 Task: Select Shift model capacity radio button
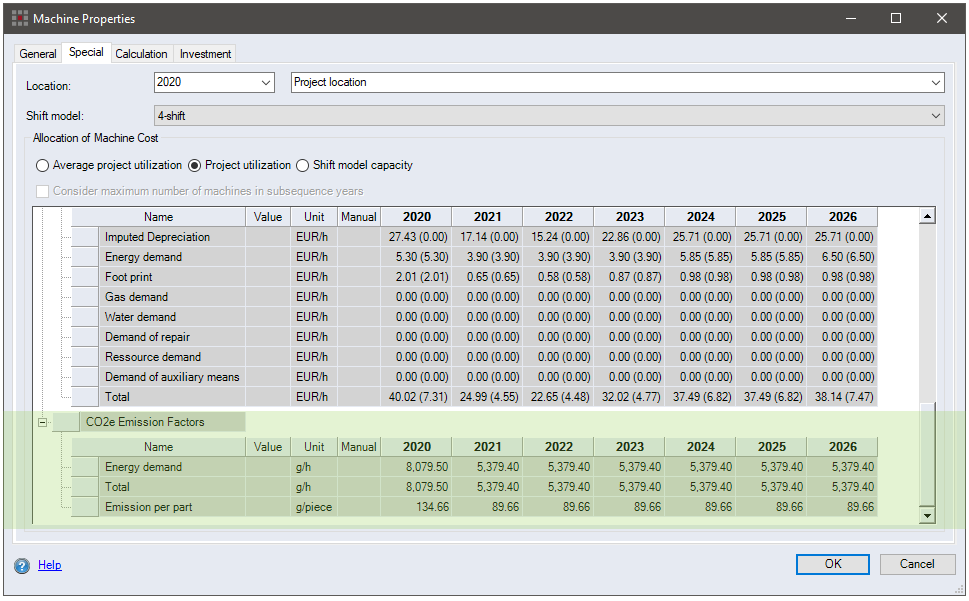click(x=303, y=165)
